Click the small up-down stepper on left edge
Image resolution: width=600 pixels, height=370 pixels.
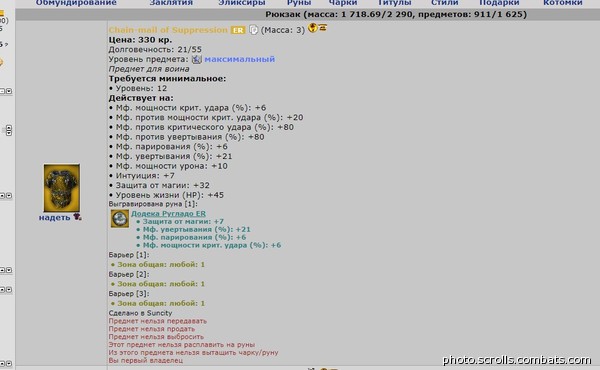tap(8, 130)
